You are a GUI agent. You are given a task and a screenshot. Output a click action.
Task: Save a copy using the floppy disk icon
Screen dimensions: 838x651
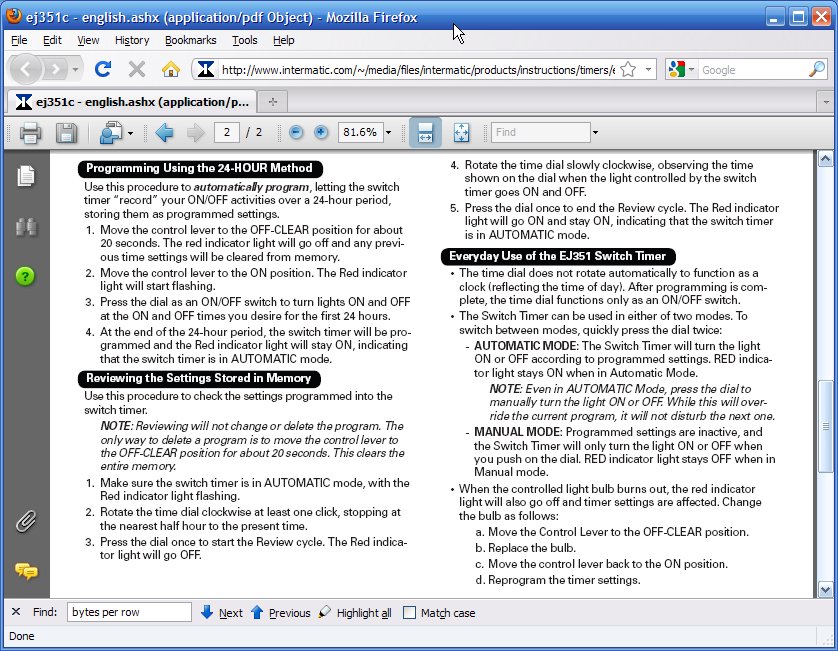(66, 133)
